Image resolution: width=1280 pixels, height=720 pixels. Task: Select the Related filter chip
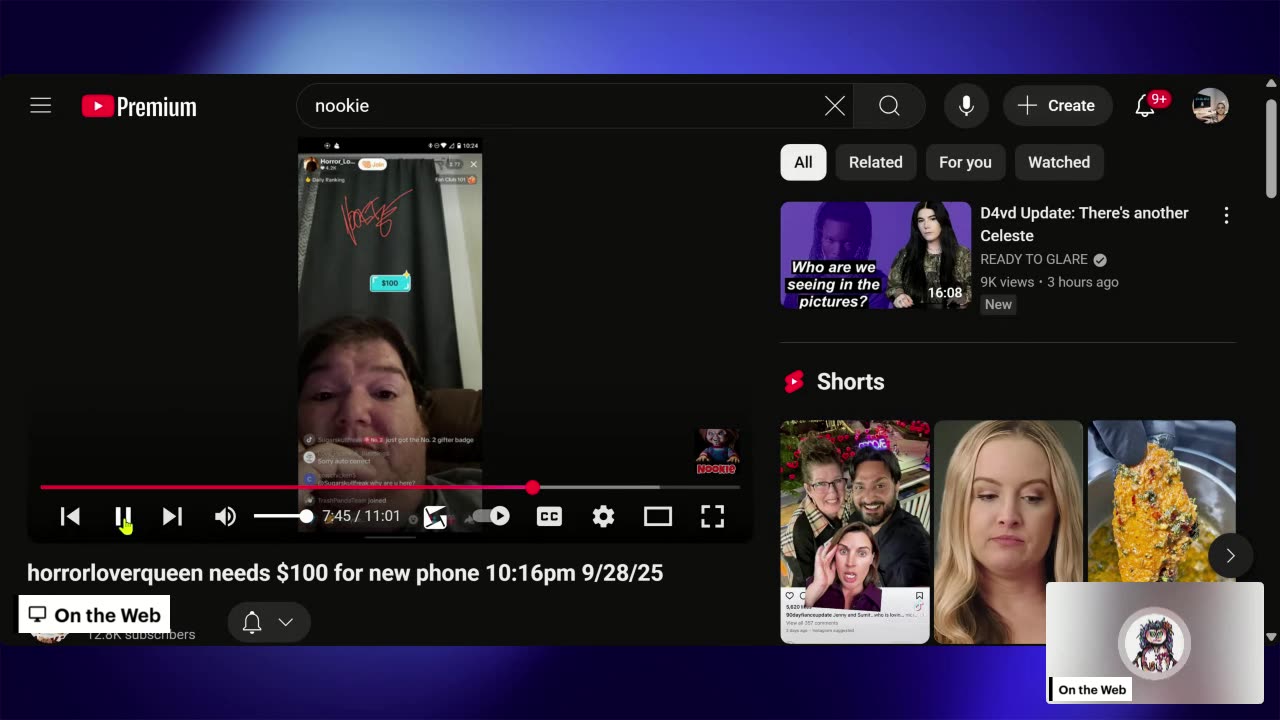[x=876, y=162]
